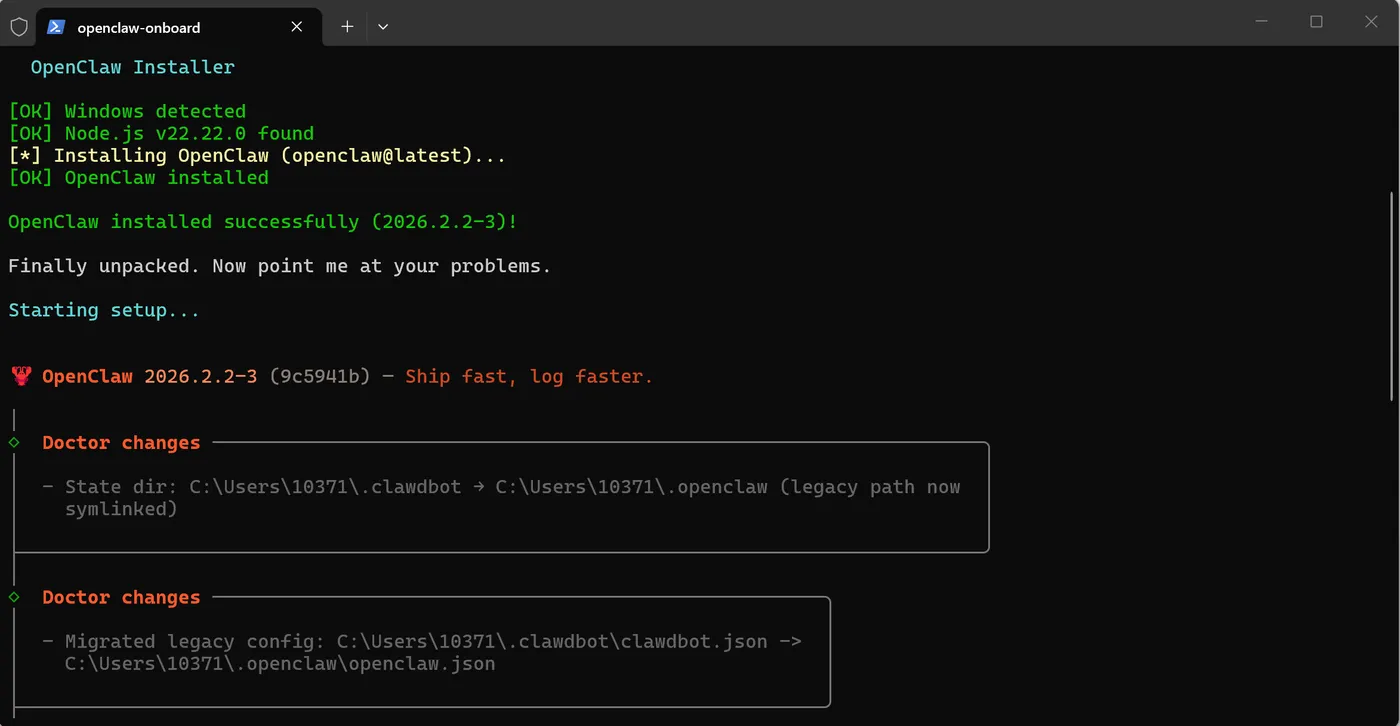Maximize the terminal window
Image resolution: width=1400 pixels, height=726 pixels.
tap(1316, 22)
